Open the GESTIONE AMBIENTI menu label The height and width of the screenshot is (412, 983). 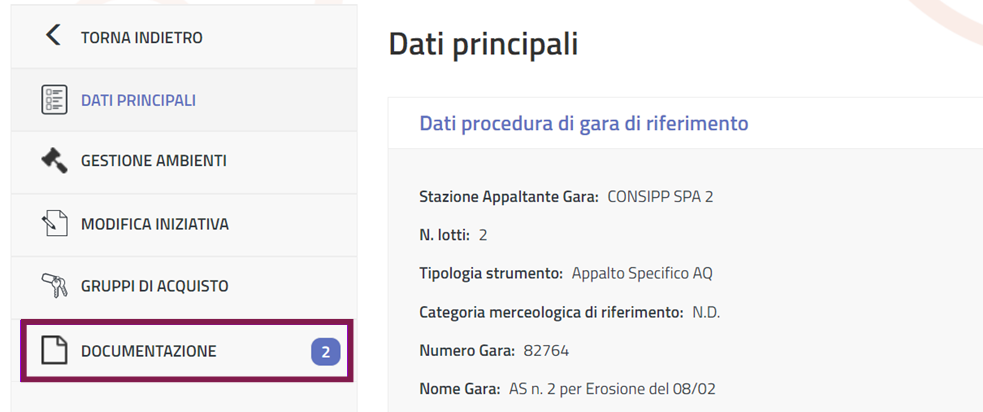click(153, 161)
